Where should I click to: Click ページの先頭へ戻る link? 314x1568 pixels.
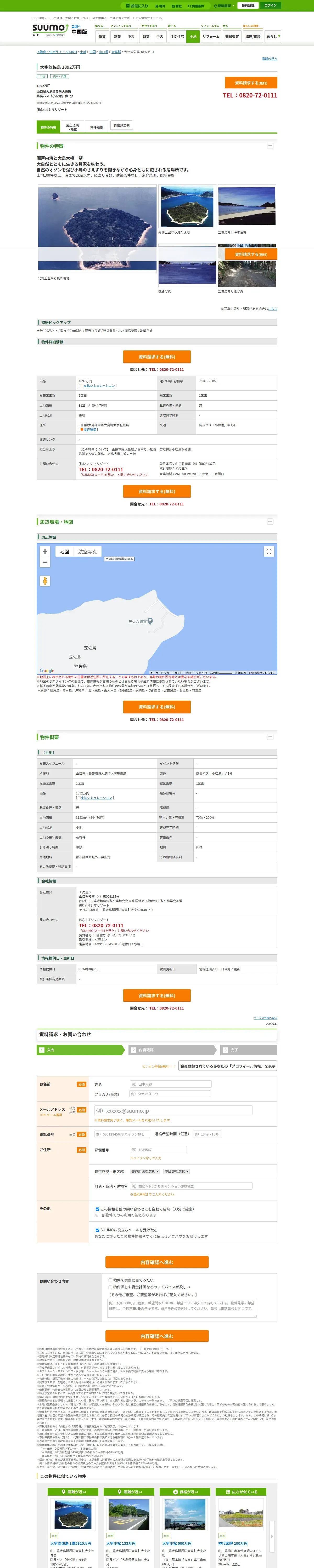click(x=265, y=1018)
